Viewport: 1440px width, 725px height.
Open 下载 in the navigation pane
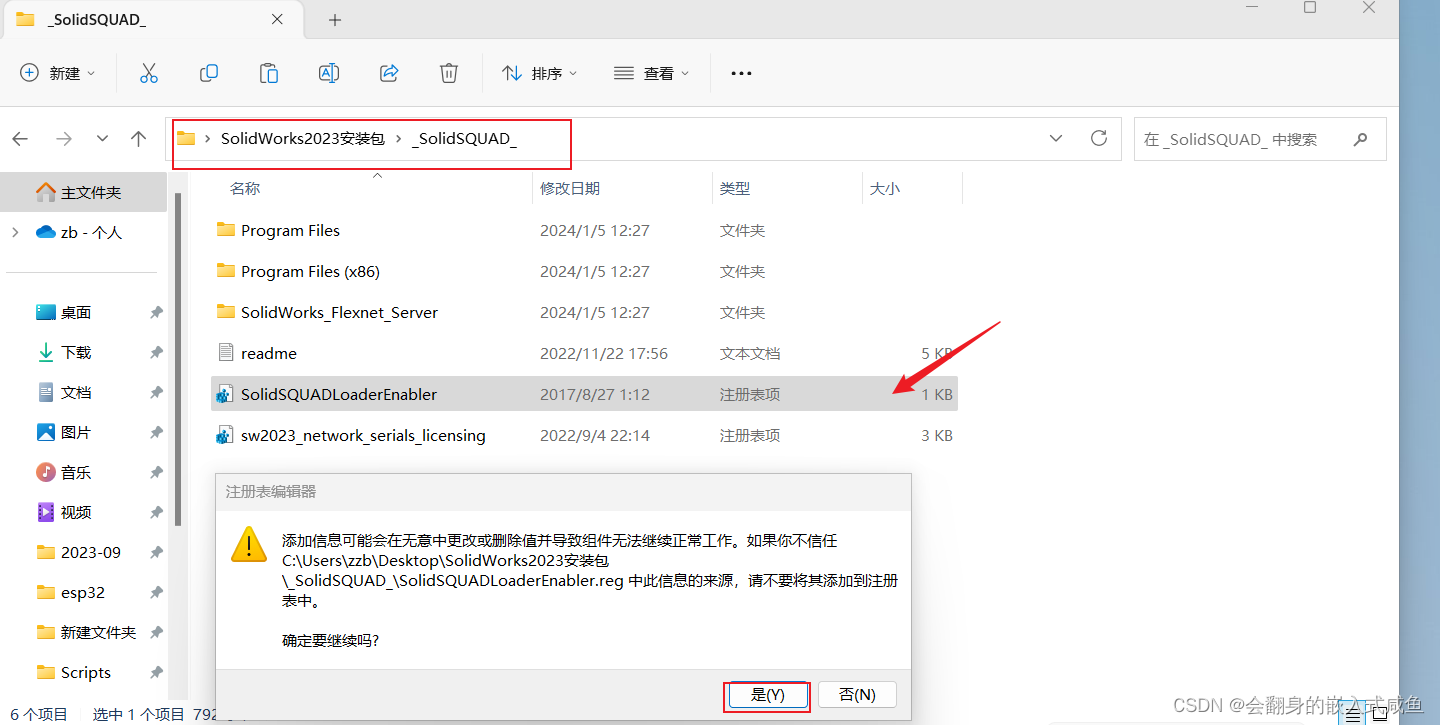pyautogui.click(x=76, y=352)
